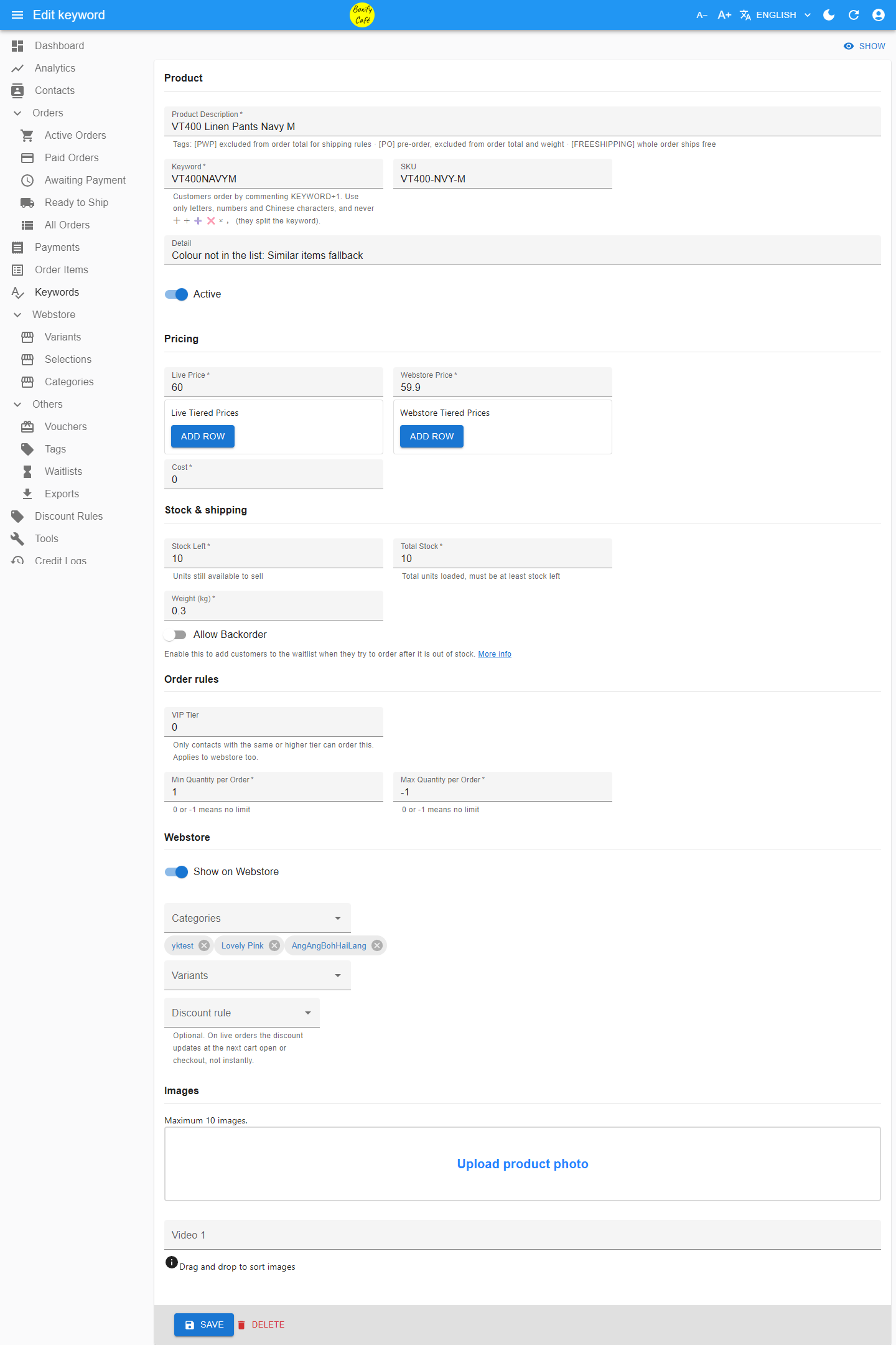
Task: Open the Discount rule dropdown
Action: pos(242,1013)
